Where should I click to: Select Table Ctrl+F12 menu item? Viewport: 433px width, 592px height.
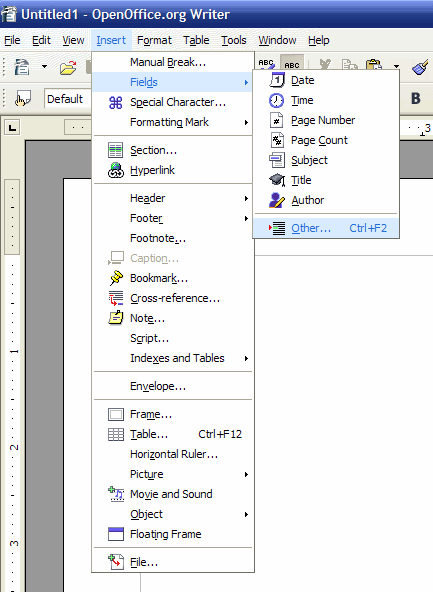pos(173,434)
